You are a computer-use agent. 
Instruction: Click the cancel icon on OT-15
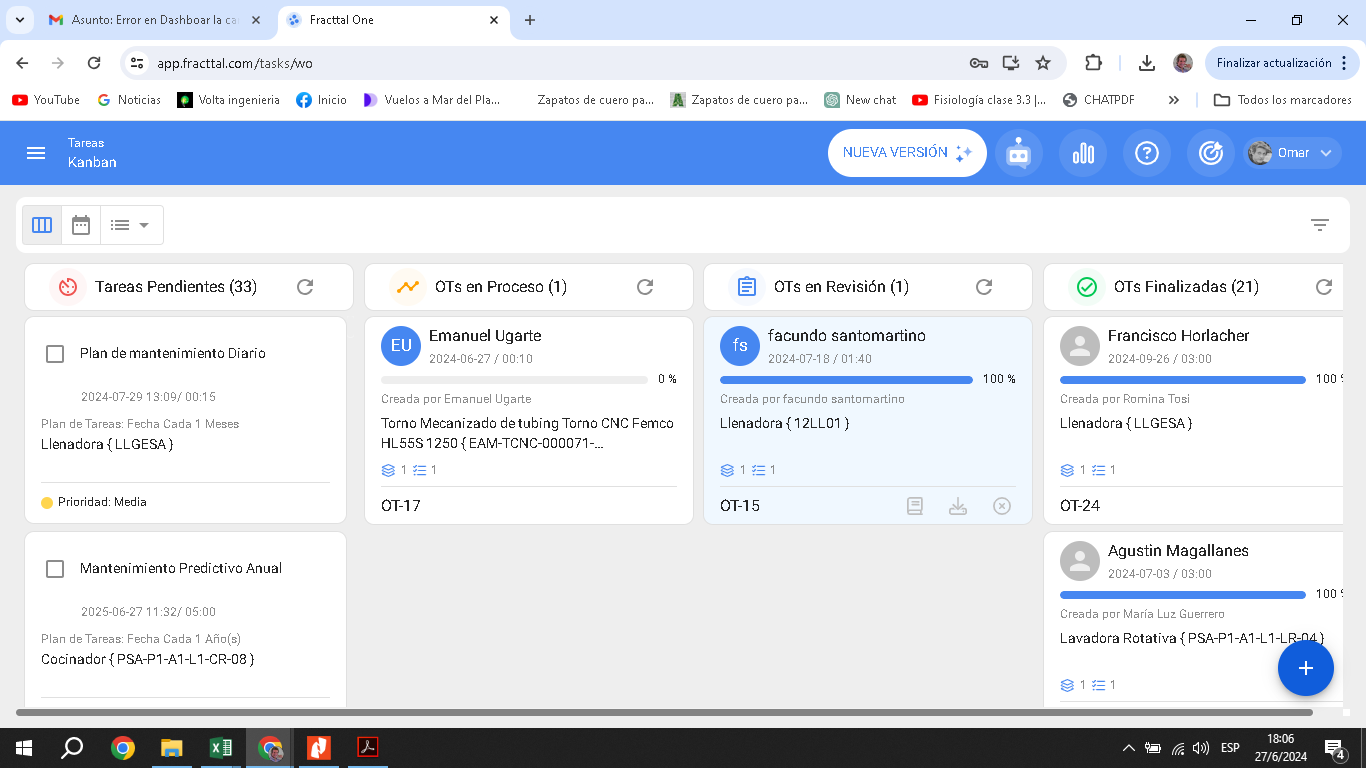pos(1002,506)
